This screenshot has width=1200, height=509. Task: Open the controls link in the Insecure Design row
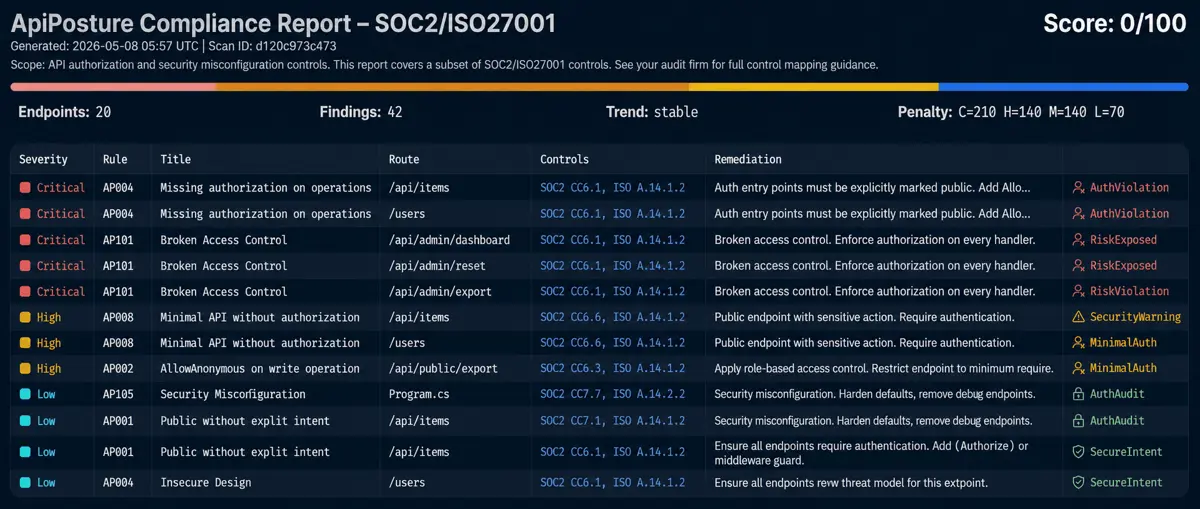click(x=612, y=482)
